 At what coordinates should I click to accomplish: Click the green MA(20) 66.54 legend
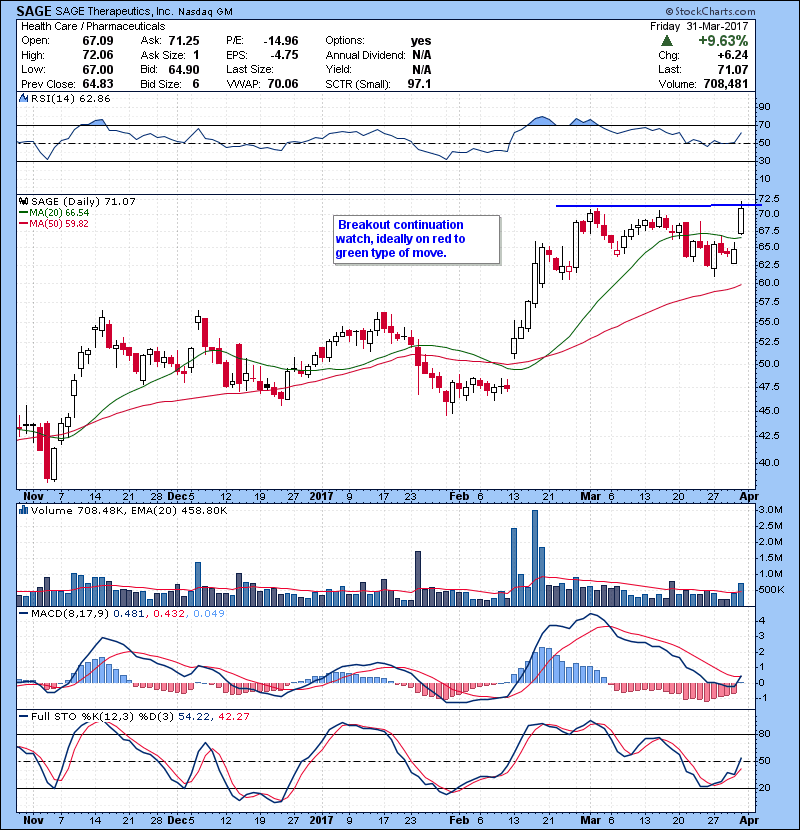point(55,213)
